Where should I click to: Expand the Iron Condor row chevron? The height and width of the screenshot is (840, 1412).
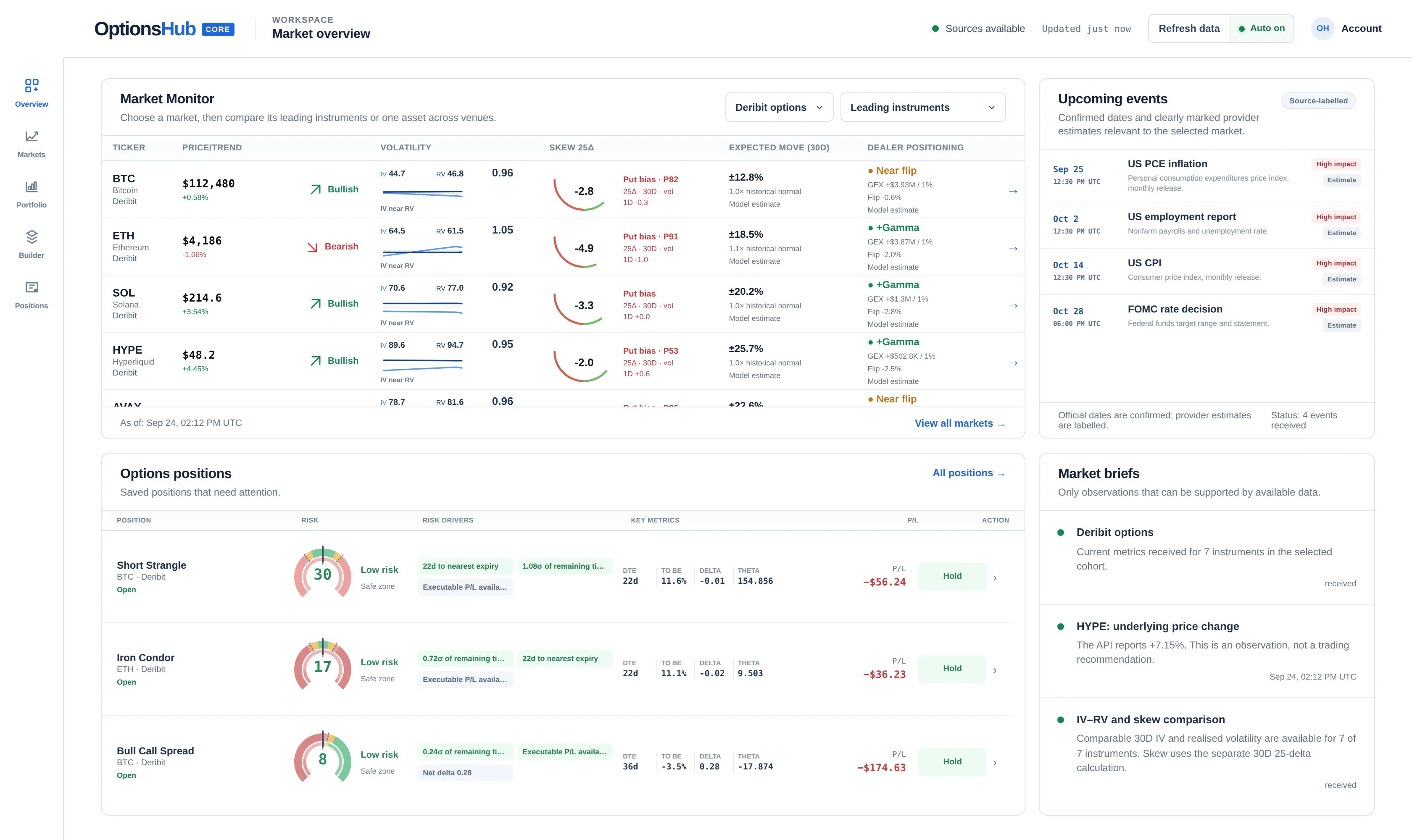click(x=995, y=670)
